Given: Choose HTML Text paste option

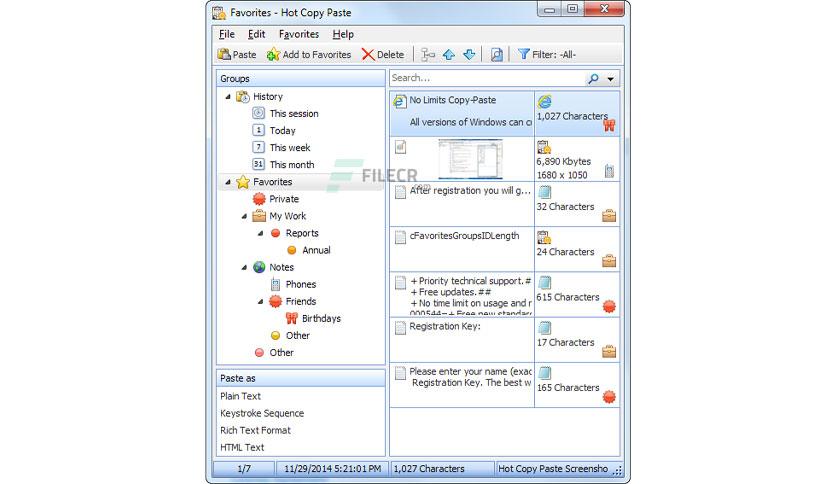Looking at the screenshot, I should tap(242, 447).
